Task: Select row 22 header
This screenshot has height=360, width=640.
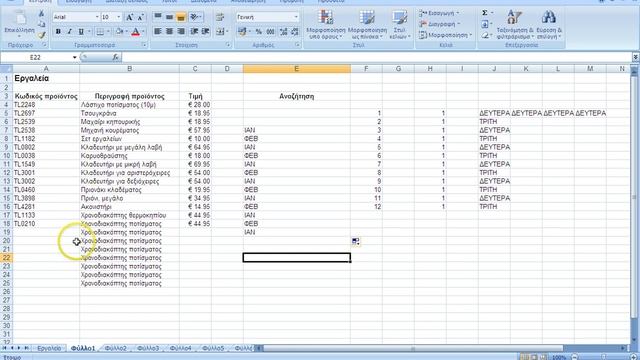Action: point(6,258)
